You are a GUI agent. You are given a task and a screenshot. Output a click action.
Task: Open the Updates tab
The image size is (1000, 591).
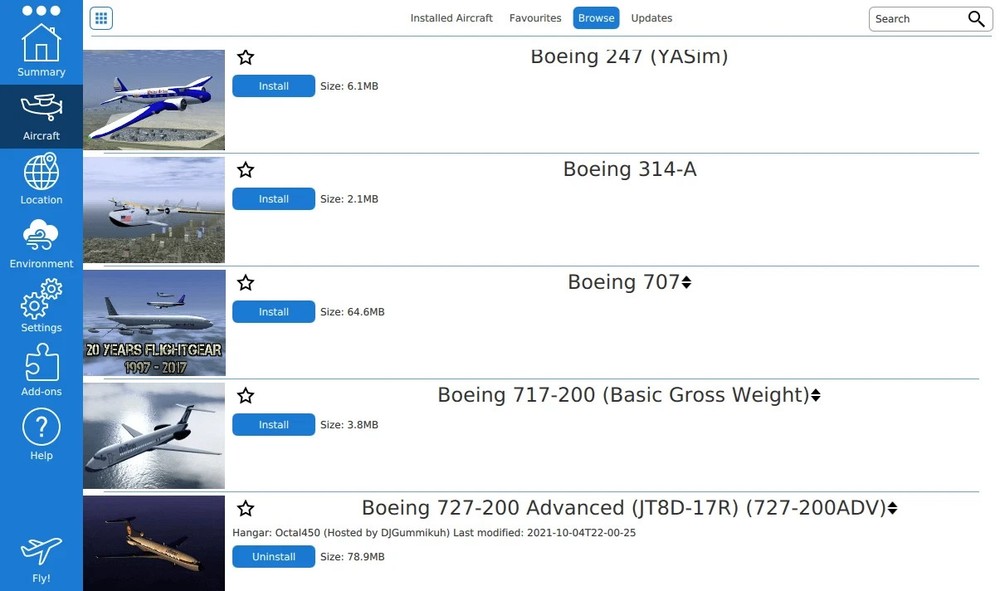tap(651, 17)
